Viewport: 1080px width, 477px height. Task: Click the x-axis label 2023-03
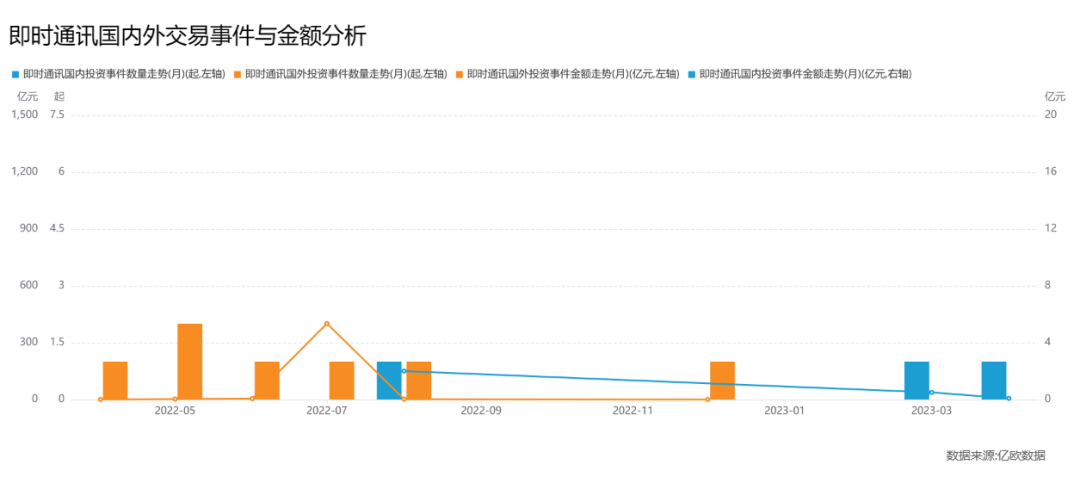[x=931, y=412]
